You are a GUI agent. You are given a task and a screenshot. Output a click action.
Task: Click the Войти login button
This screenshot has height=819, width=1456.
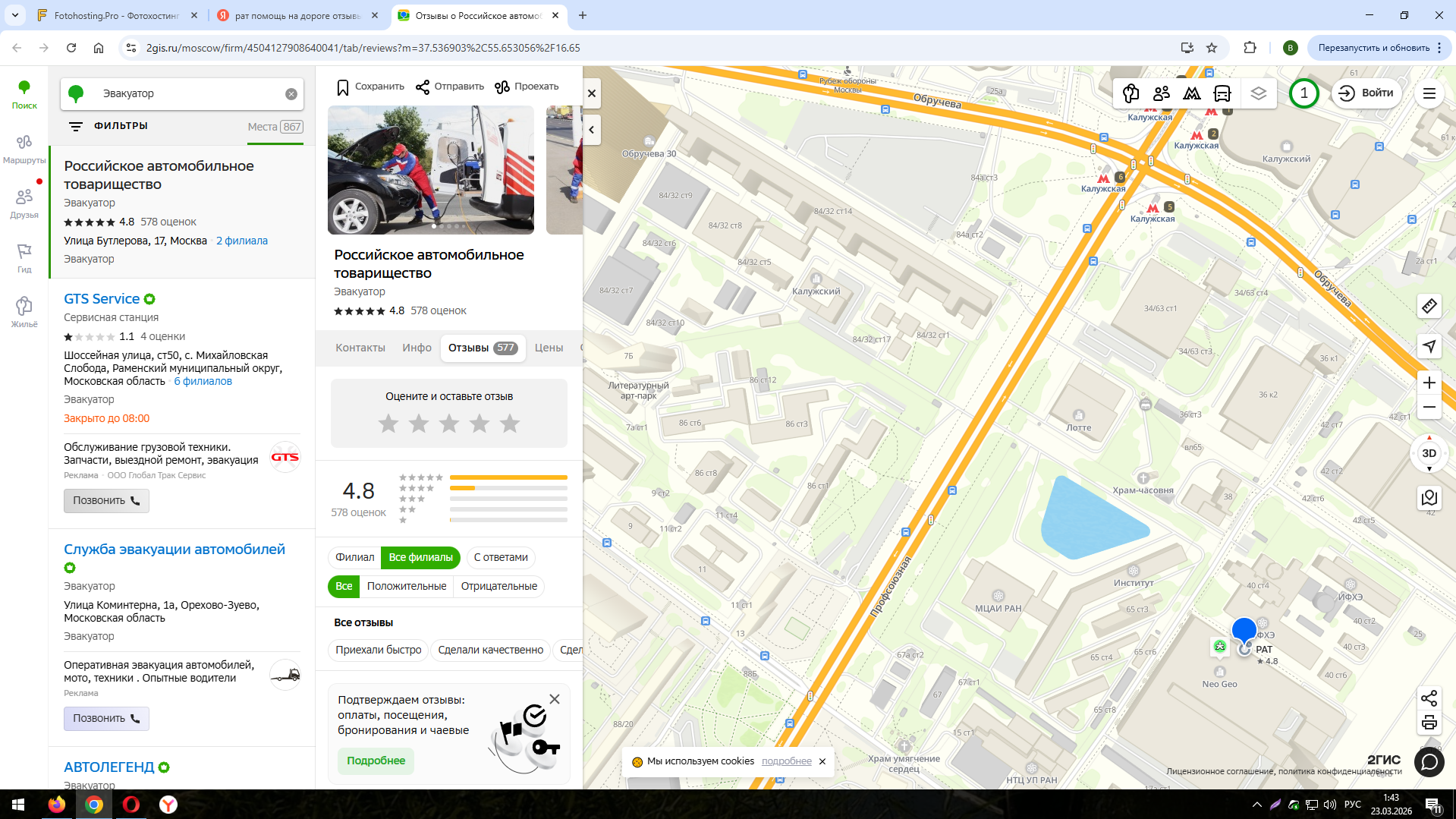pos(1367,93)
